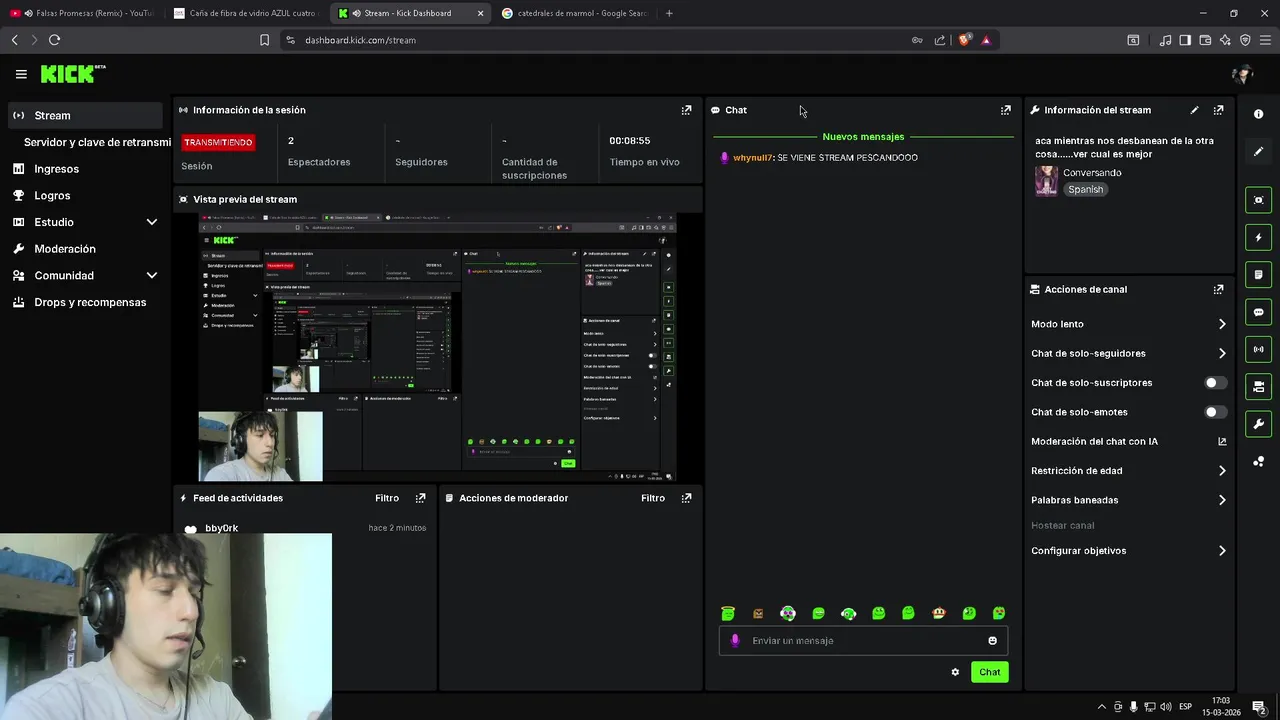1280x720 pixels.
Task: Open chat settings gear icon
Action: [x=955, y=672]
